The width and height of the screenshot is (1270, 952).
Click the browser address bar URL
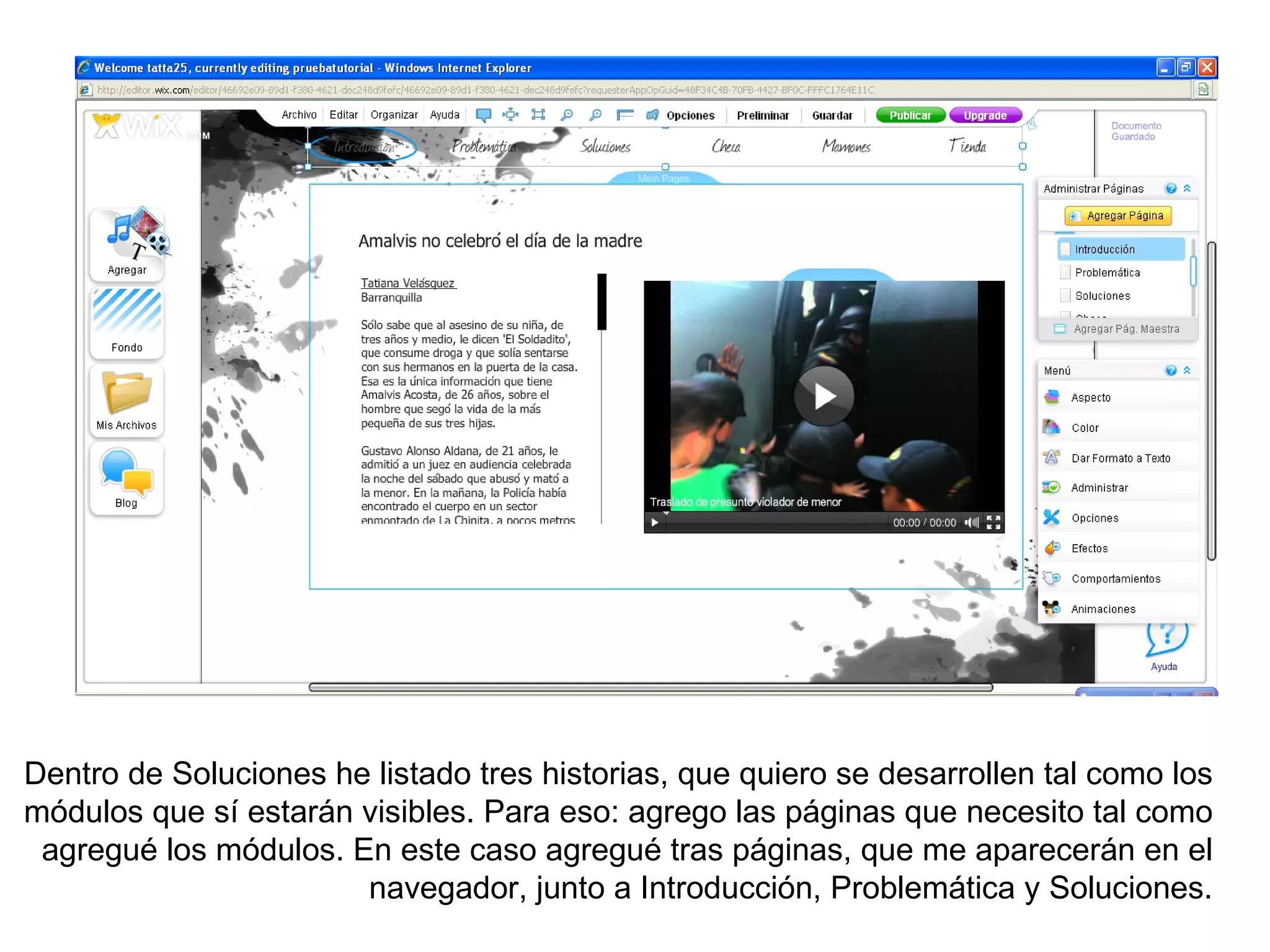pos(485,90)
